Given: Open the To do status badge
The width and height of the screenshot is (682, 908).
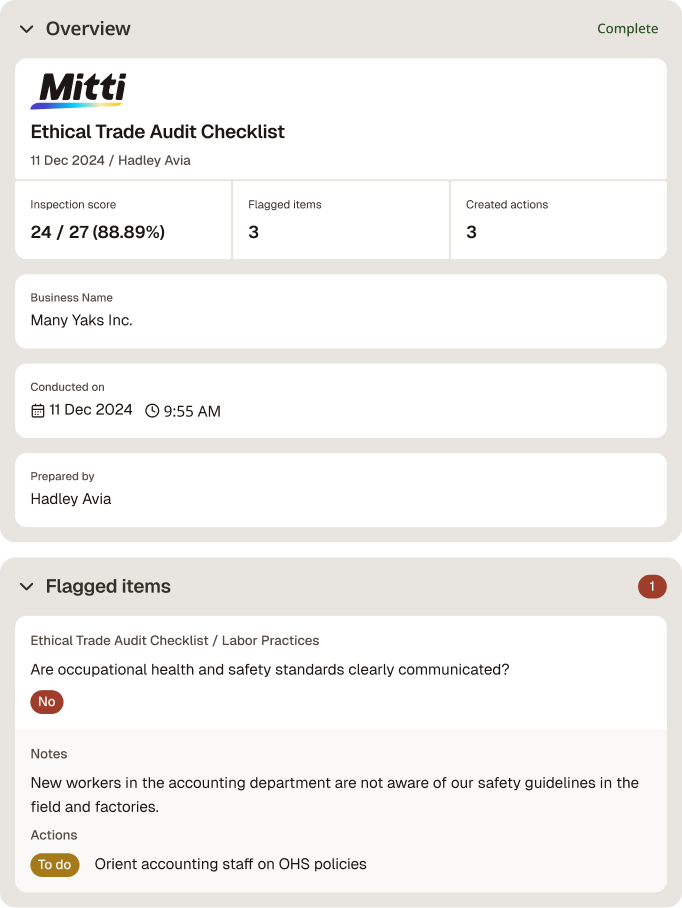Looking at the screenshot, I should [55, 865].
